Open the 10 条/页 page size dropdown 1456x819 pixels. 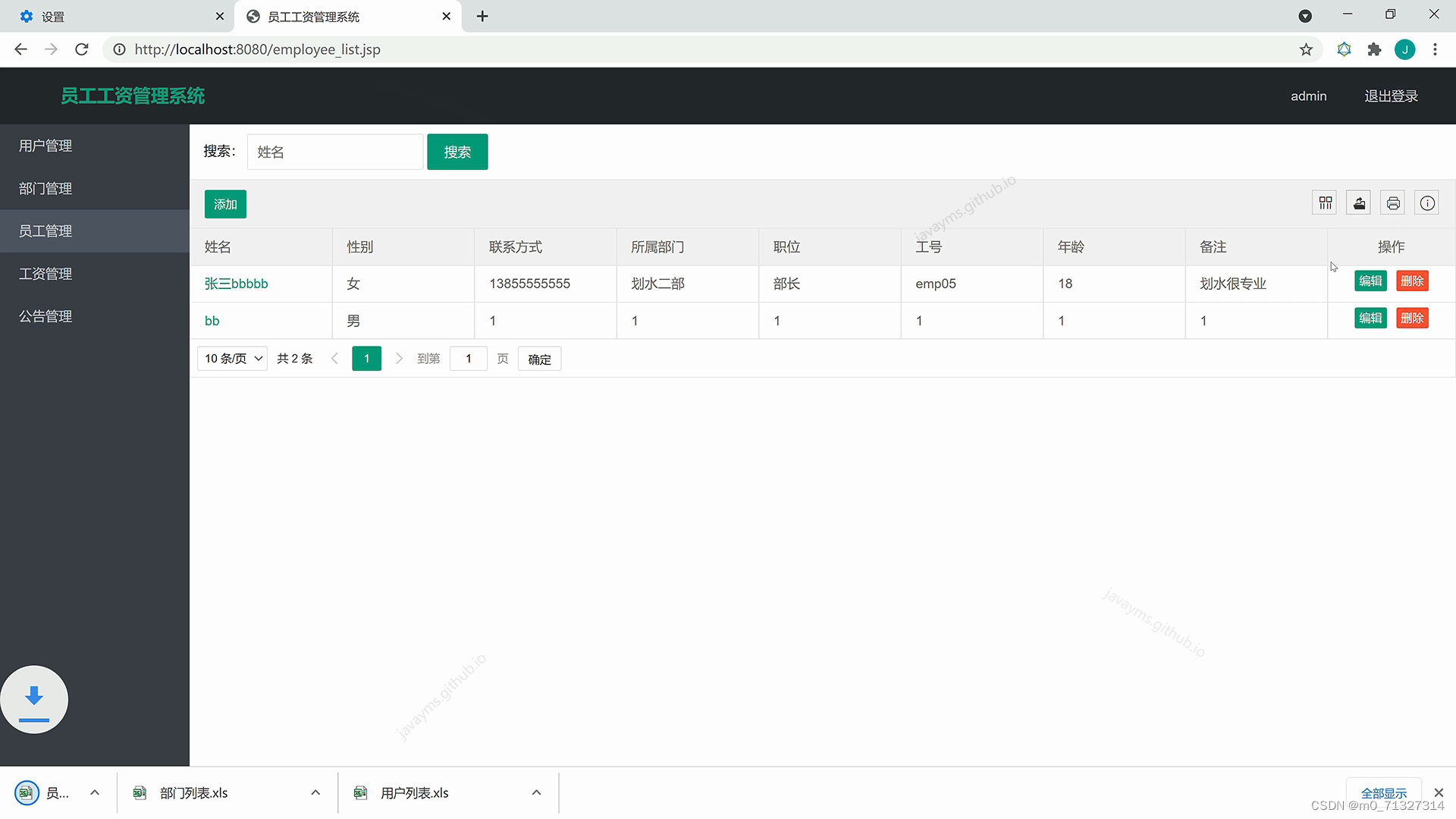coord(233,359)
